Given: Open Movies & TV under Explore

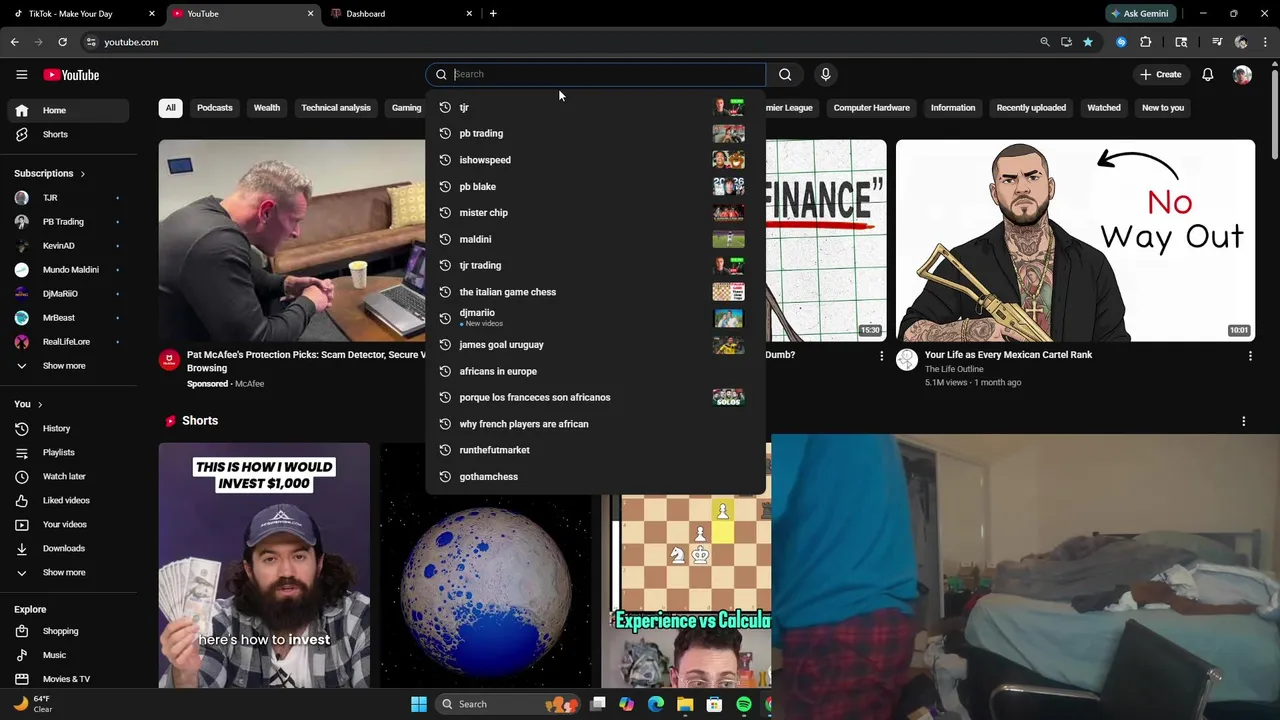Looking at the screenshot, I should click(x=68, y=679).
